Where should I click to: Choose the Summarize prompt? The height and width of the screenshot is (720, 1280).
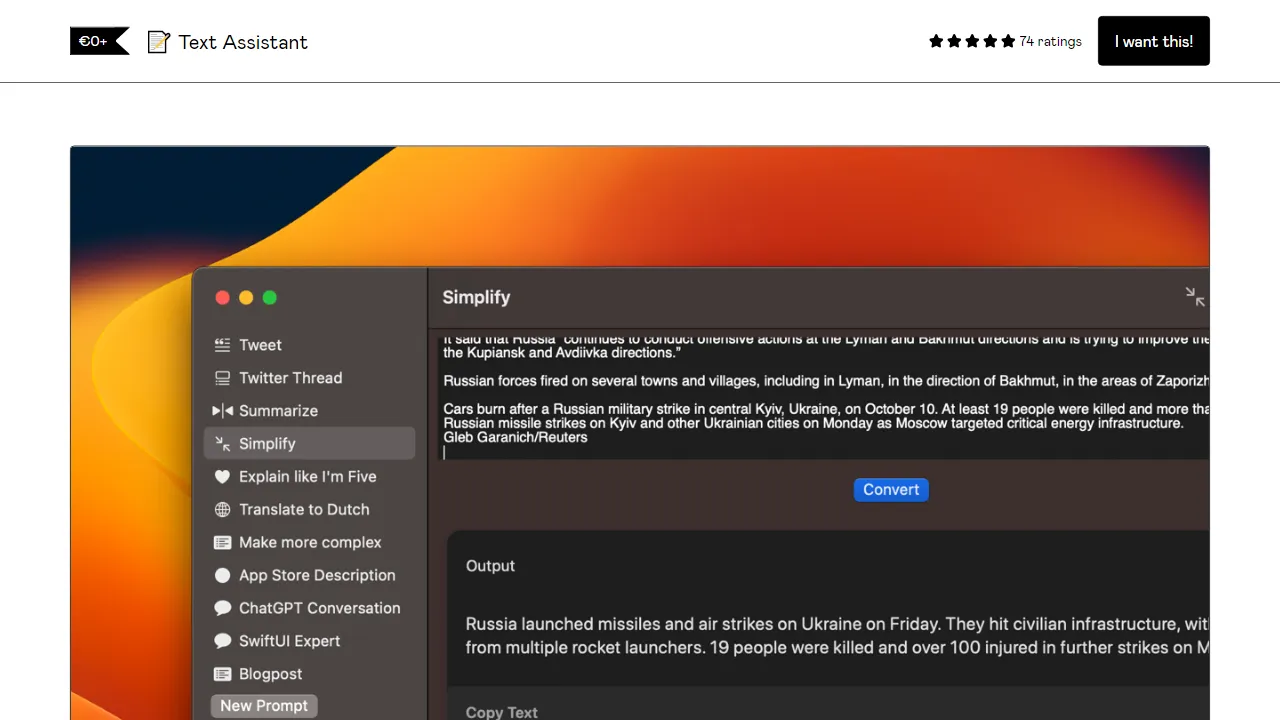point(309,411)
